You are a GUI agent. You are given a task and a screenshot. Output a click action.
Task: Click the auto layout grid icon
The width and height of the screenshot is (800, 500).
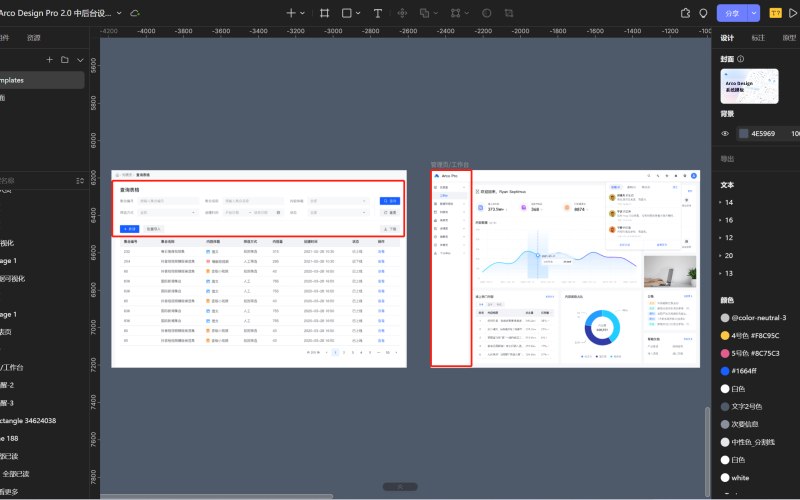click(x=456, y=13)
